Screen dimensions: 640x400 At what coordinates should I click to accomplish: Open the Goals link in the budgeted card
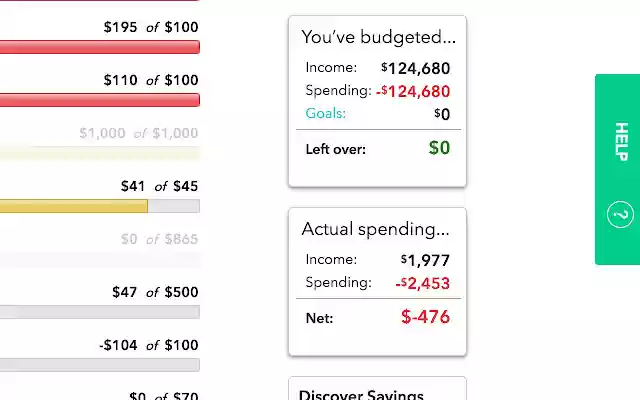click(326, 113)
